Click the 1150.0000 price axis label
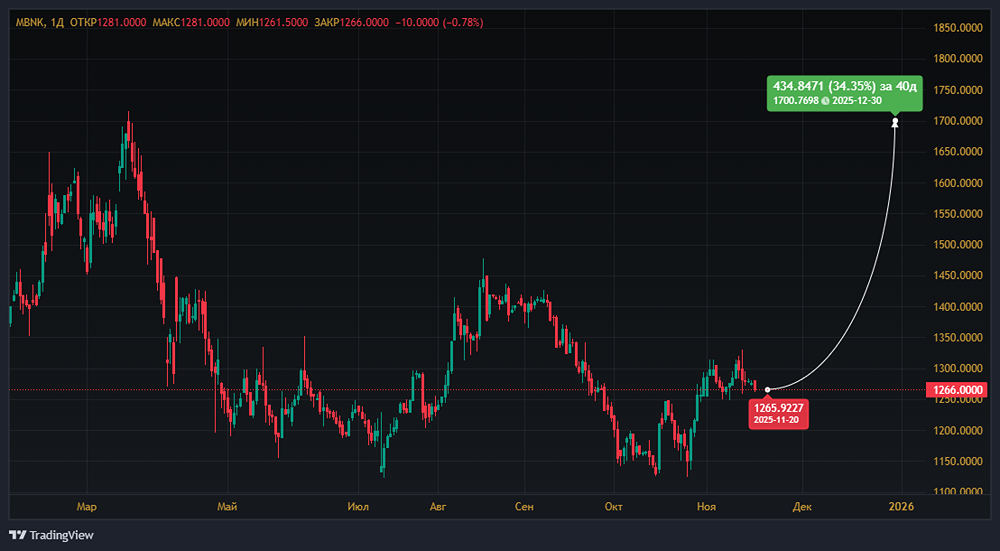Viewport: 1000px width, 551px height. [x=956, y=461]
